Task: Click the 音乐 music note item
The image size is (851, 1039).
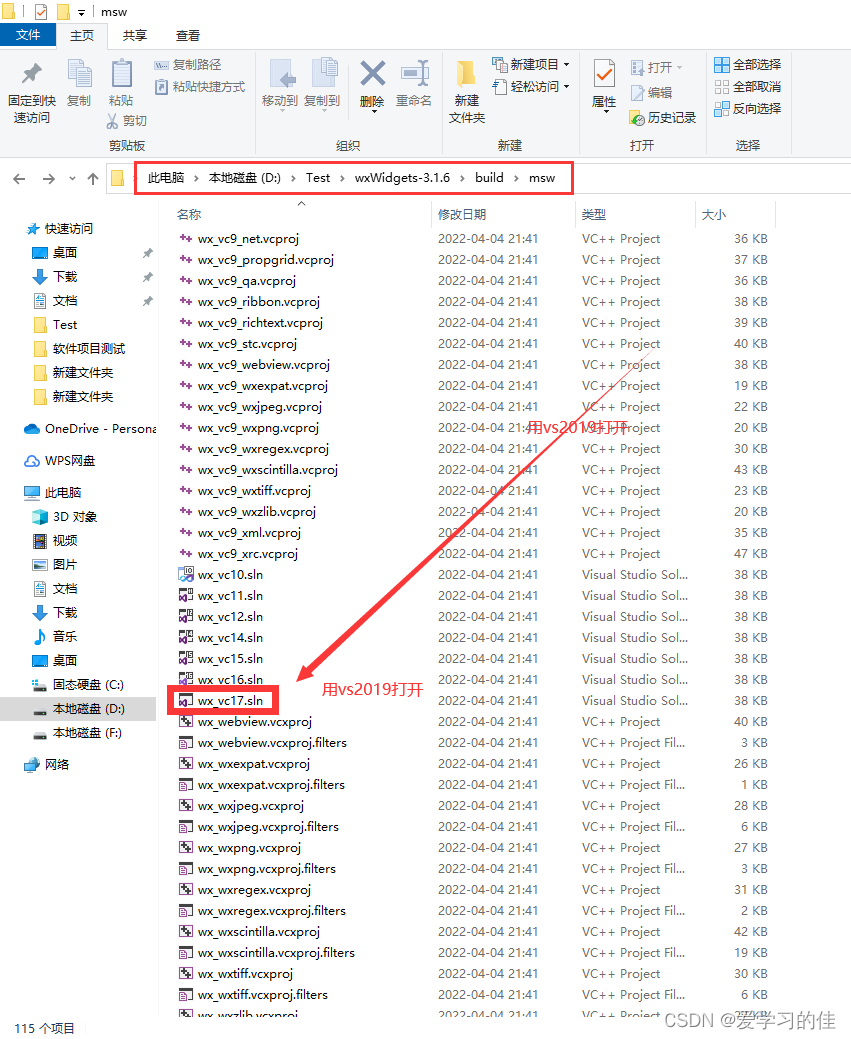Action: click(x=55, y=636)
